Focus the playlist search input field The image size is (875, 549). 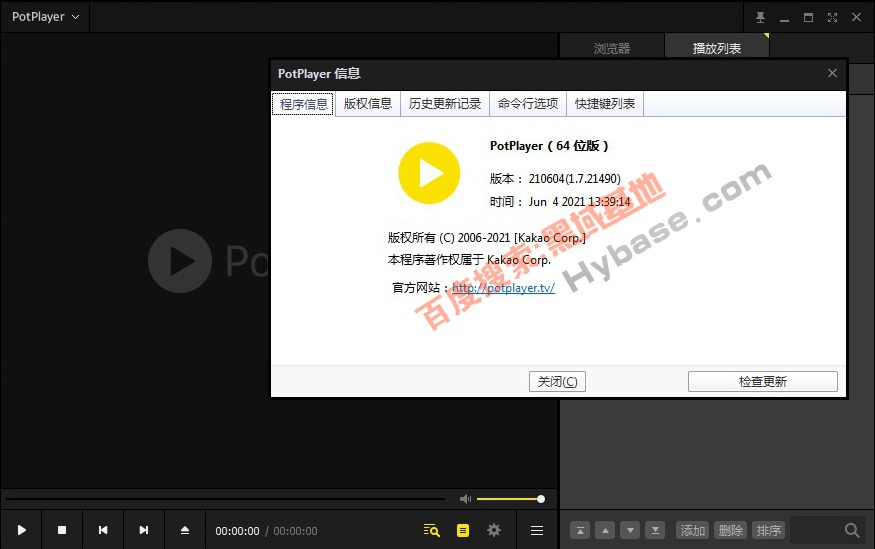pos(817,530)
